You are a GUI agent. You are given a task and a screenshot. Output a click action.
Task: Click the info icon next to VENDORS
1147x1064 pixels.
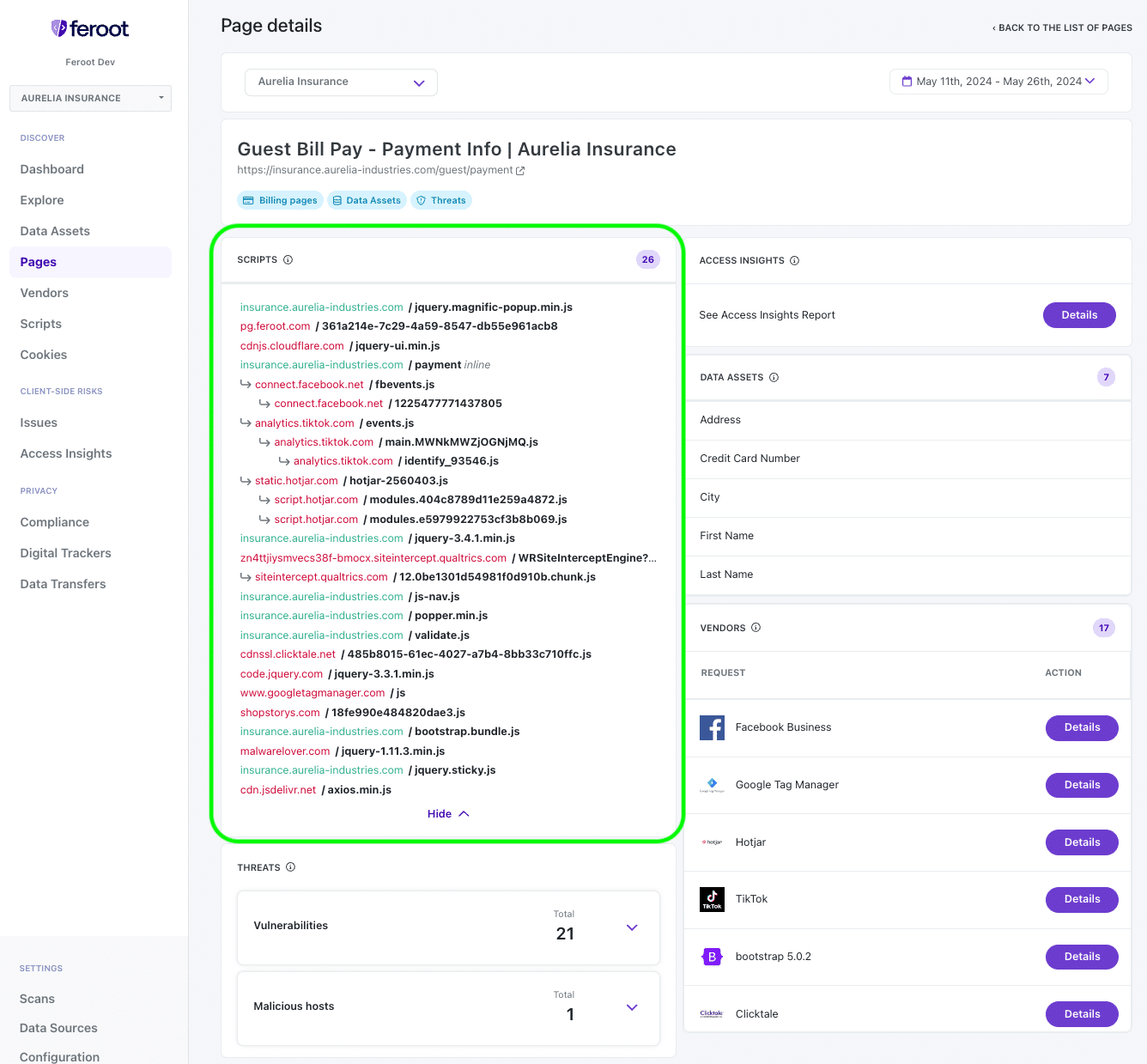point(756,628)
